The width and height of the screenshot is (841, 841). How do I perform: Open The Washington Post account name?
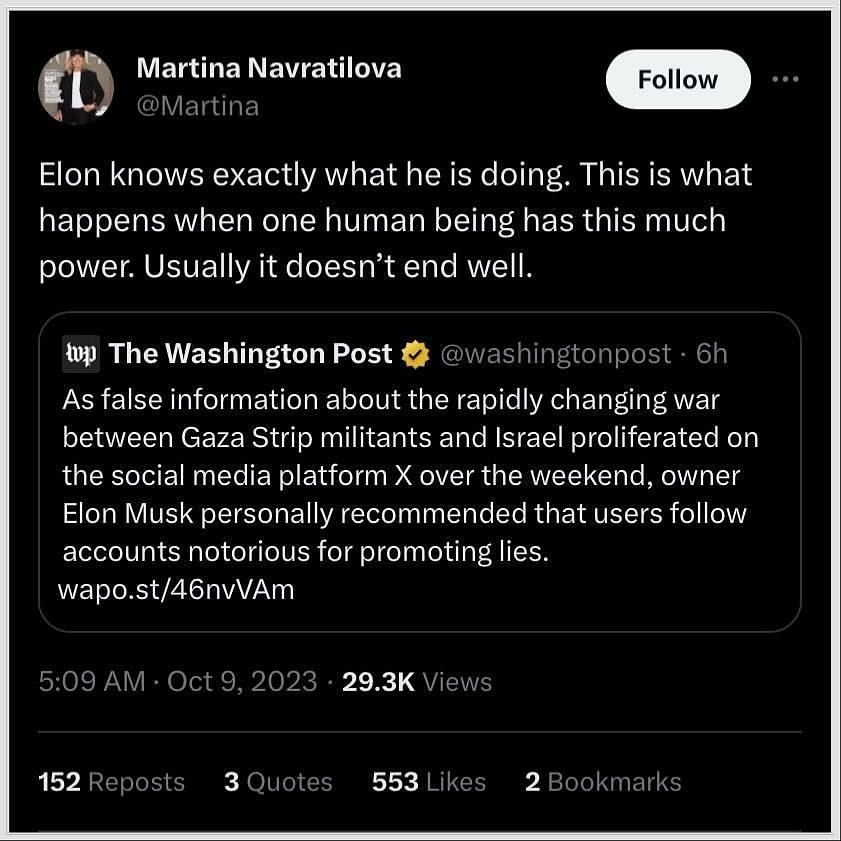(x=250, y=354)
